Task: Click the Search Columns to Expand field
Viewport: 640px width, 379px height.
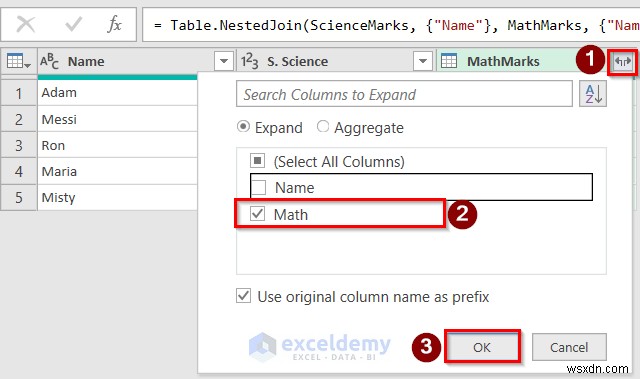Action: tap(404, 94)
